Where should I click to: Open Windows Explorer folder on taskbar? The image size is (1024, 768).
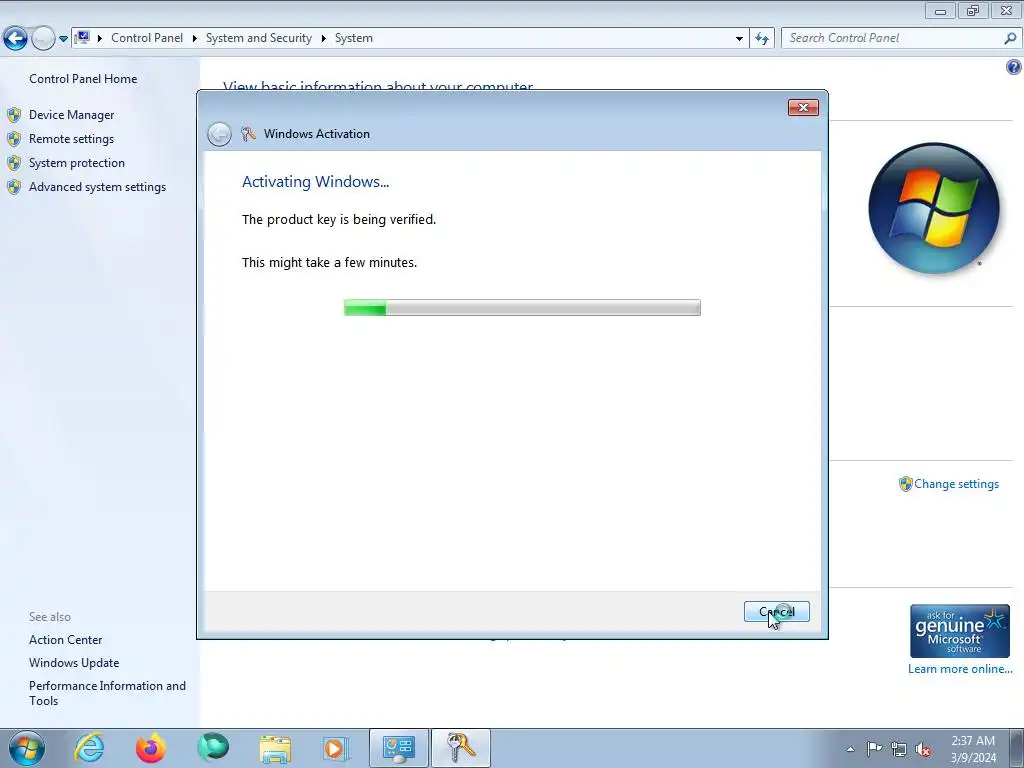point(275,748)
